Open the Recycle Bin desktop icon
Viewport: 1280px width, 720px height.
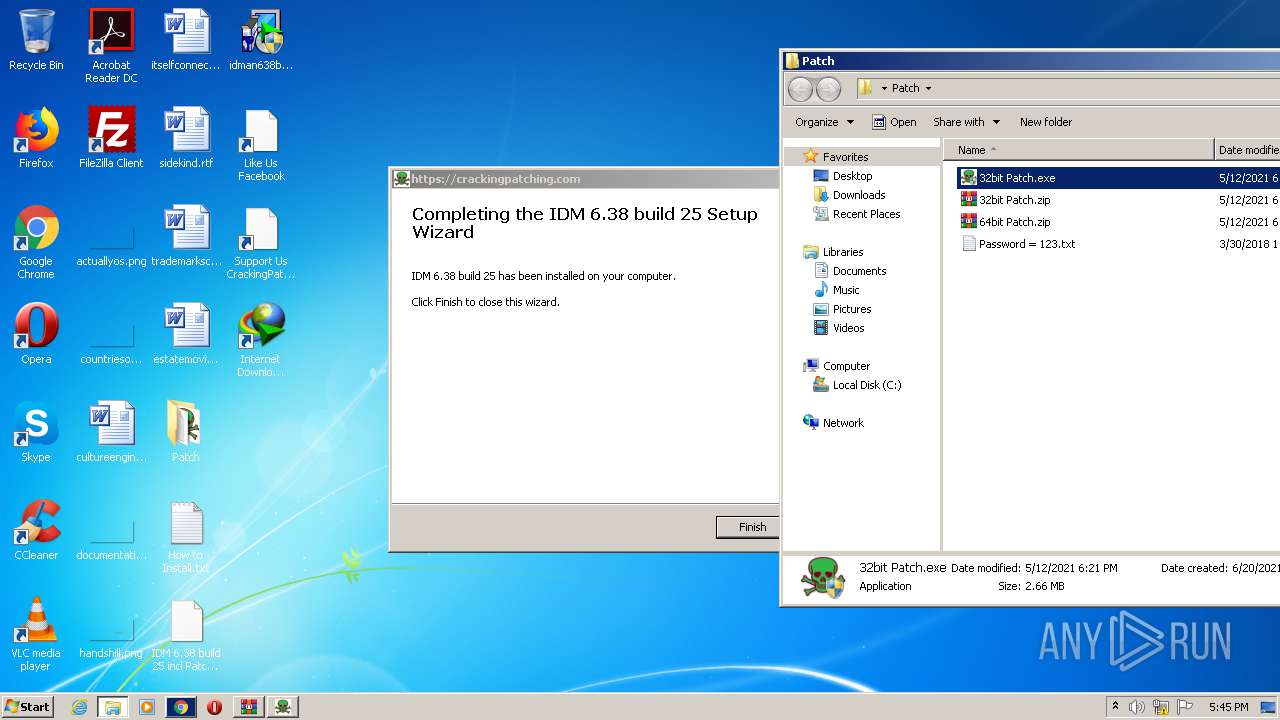(x=36, y=40)
